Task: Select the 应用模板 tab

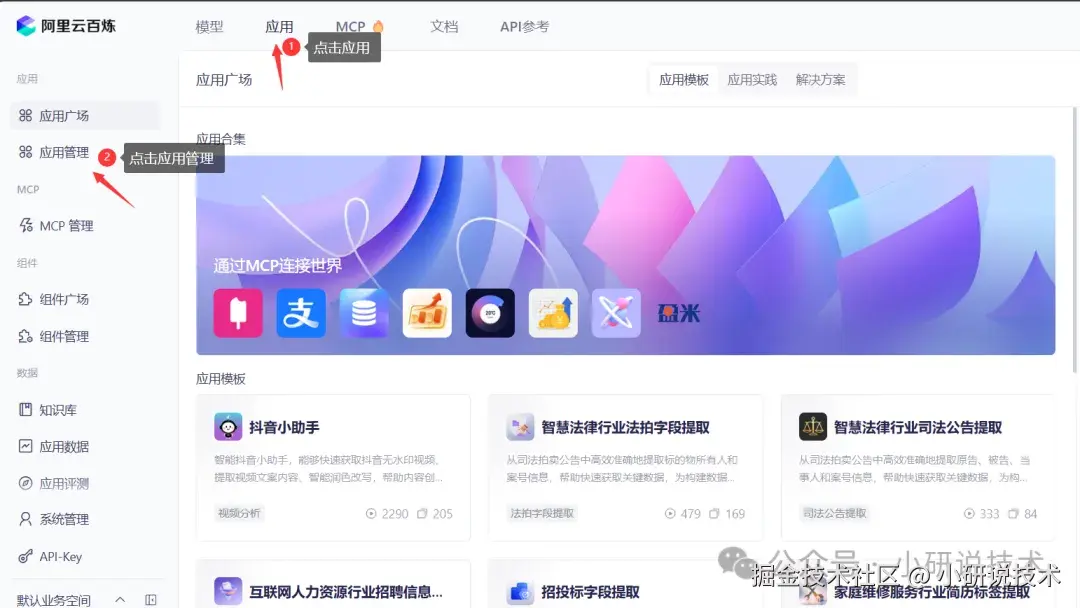Action: [684, 80]
